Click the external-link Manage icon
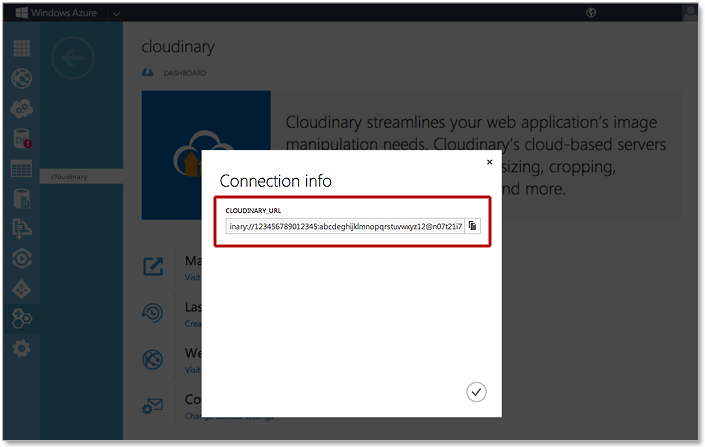This screenshot has width=705, height=447. point(153,267)
